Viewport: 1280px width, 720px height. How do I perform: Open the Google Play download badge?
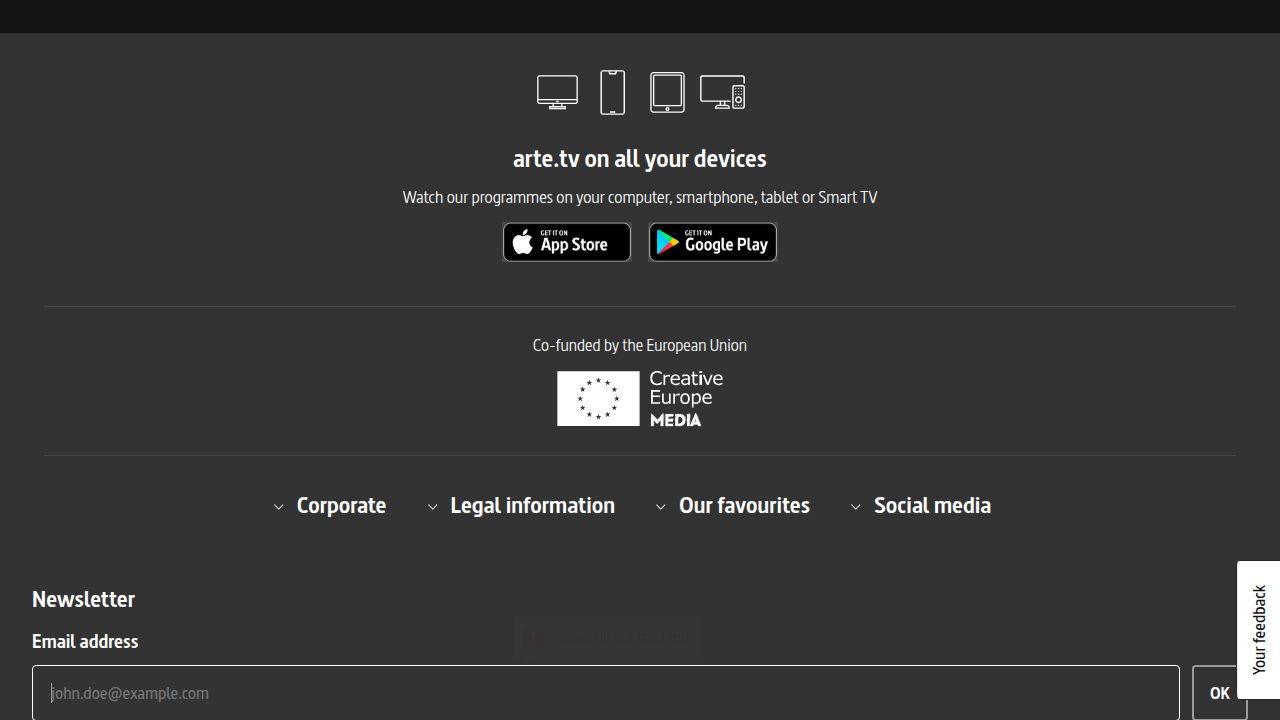713,242
